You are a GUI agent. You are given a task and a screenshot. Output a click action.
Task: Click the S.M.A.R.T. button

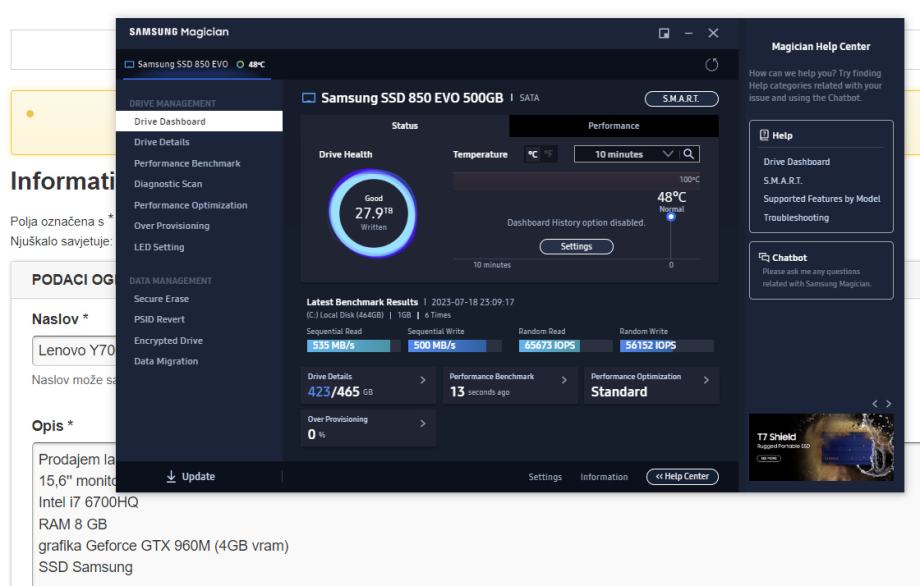click(x=681, y=99)
